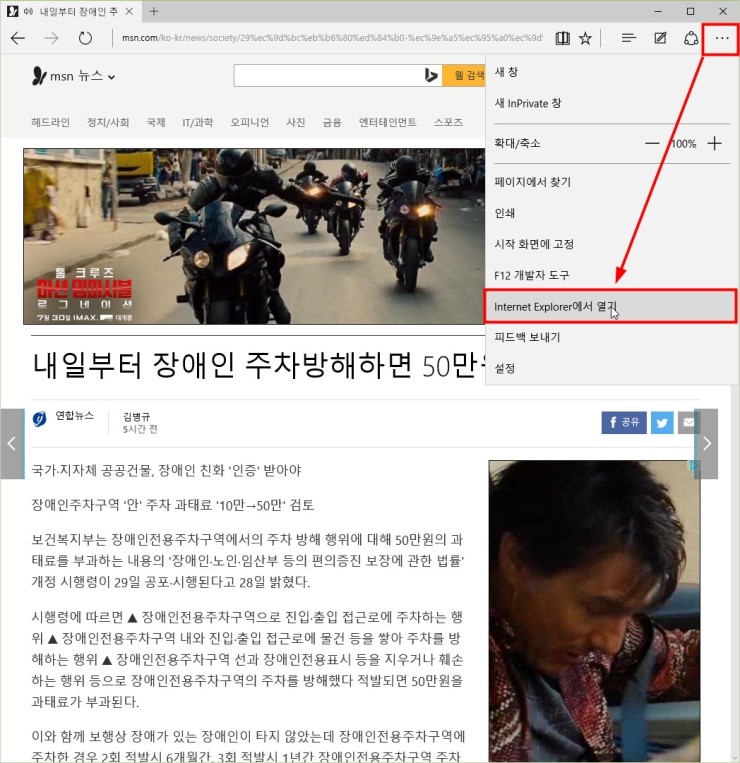Select 새 InPrivate 창 menu item
This screenshot has width=740, height=763.
tap(611, 103)
